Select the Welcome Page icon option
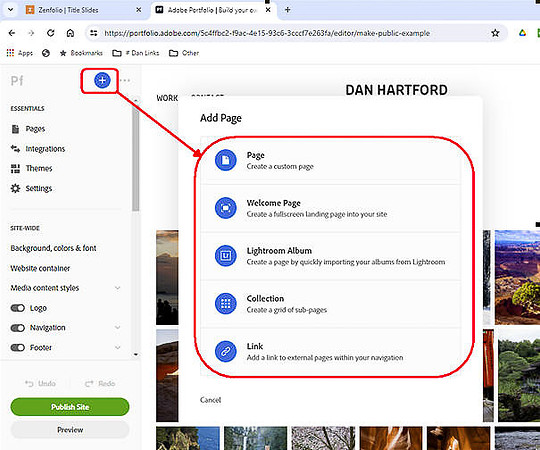Screen dimensions: 540x450 point(226,208)
